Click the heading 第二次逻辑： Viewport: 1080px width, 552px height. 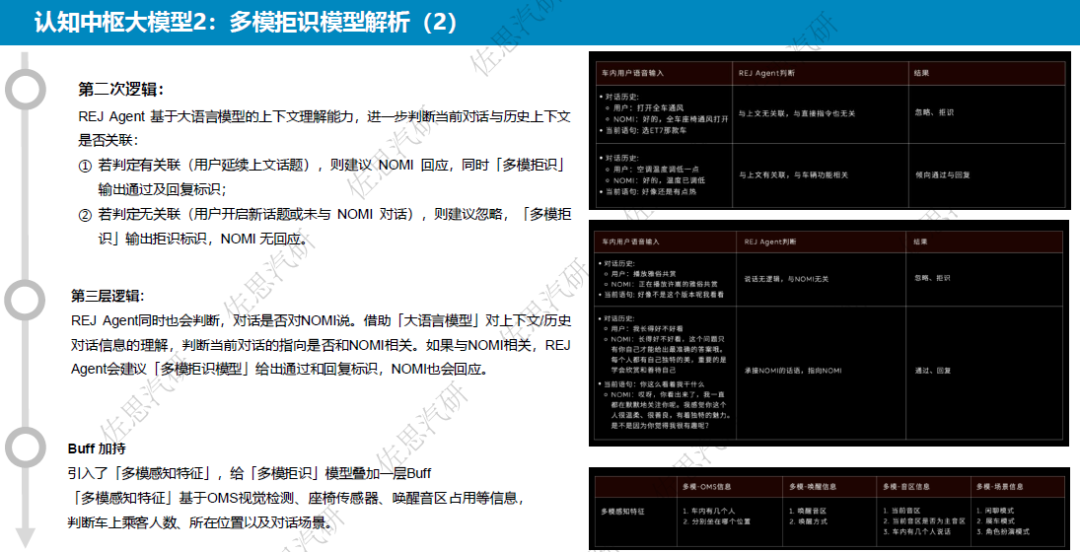(121, 90)
